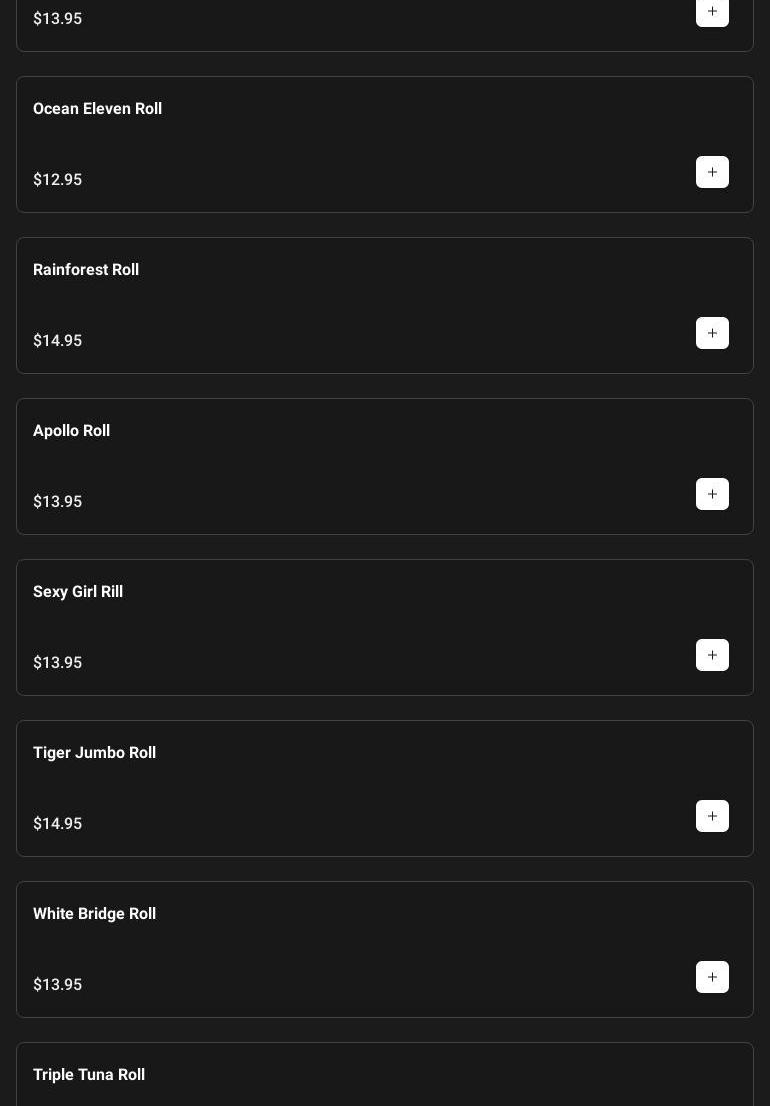Image resolution: width=770 pixels, height=1106 pixels.
Task: Open the Sexy Girl Rill menu item
Action: tap(78, 592)
